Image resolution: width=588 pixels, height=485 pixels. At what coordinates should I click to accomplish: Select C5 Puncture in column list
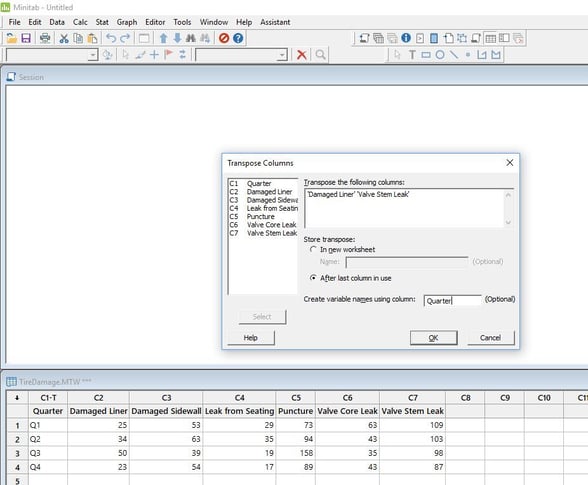coord(262,216)
